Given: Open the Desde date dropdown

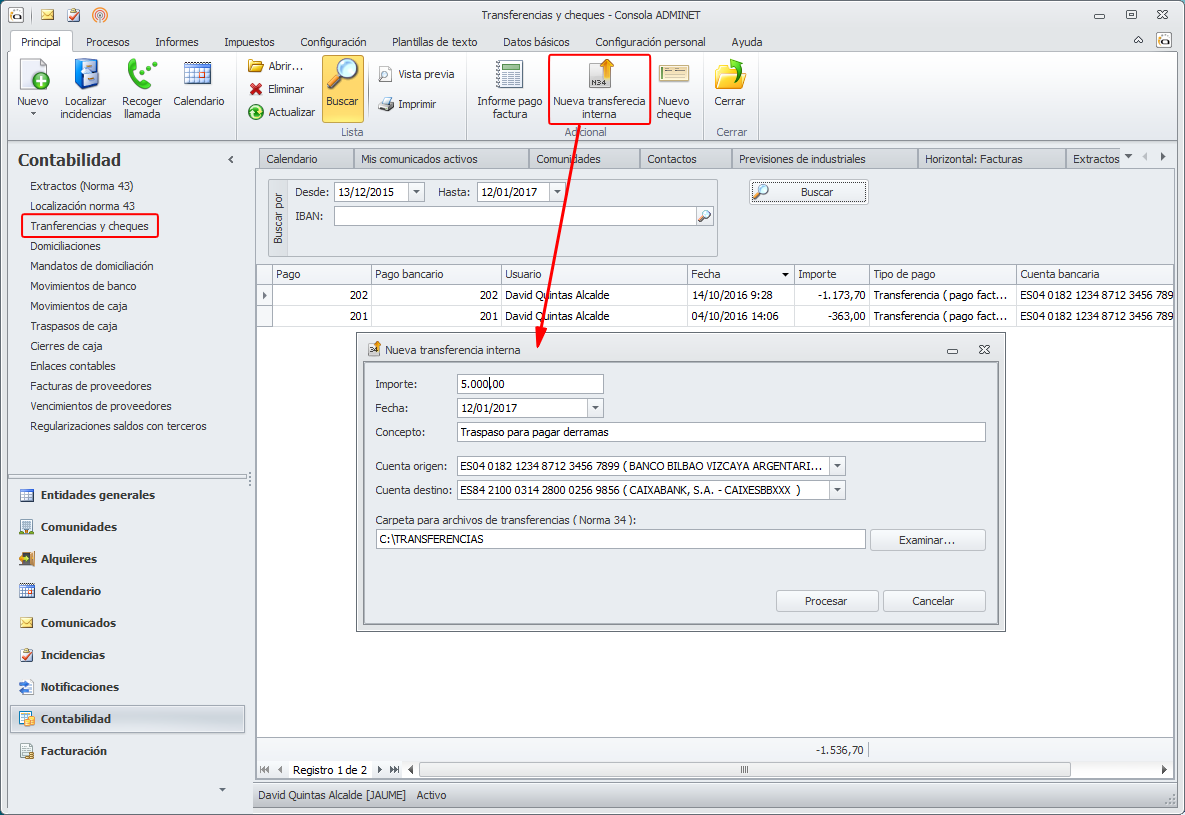Looking at the screenshot, I should click(x=416, y=192).
